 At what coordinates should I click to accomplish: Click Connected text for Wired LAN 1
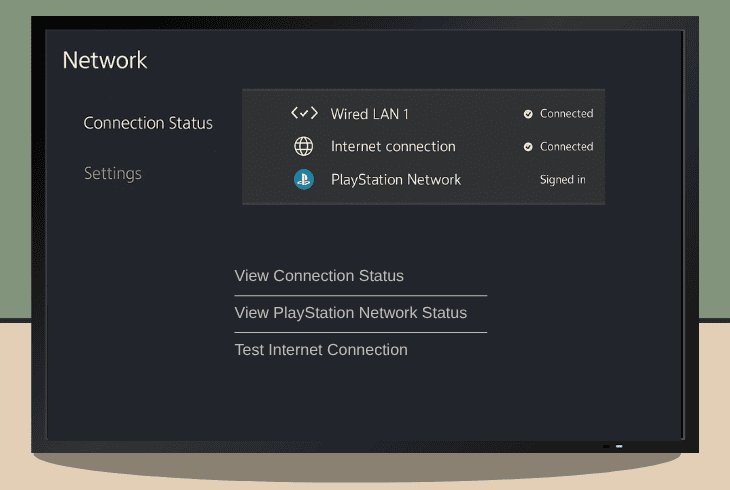(x=567, y=114)
